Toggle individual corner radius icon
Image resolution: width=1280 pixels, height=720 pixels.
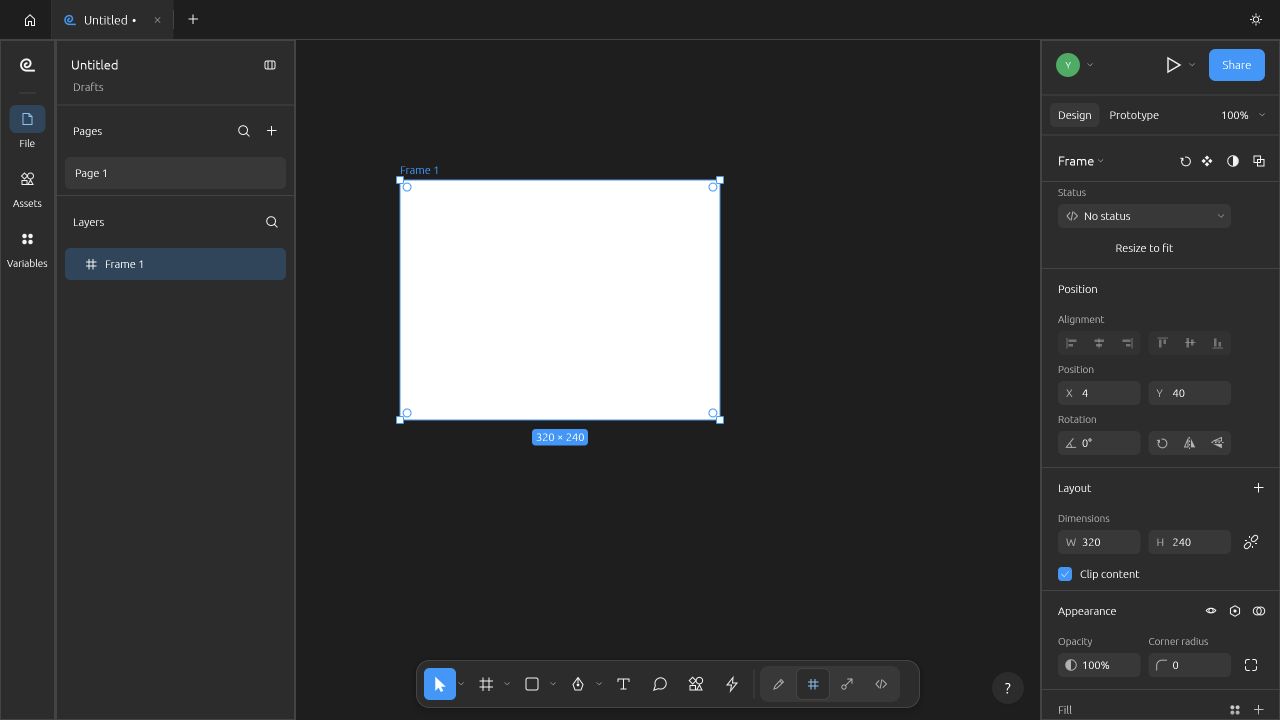click(x=1251, y=665)
